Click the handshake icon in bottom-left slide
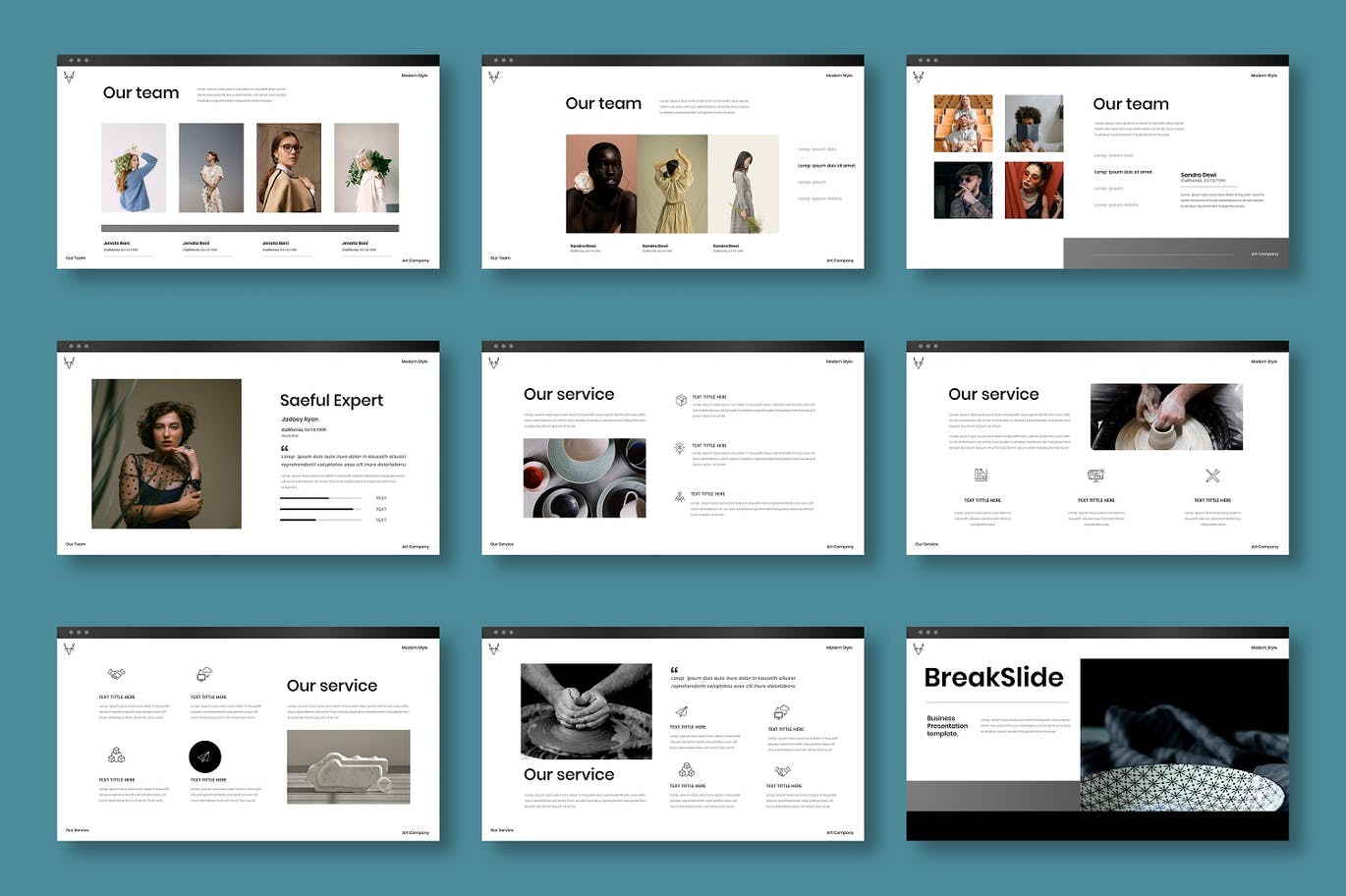 point(115,674)
